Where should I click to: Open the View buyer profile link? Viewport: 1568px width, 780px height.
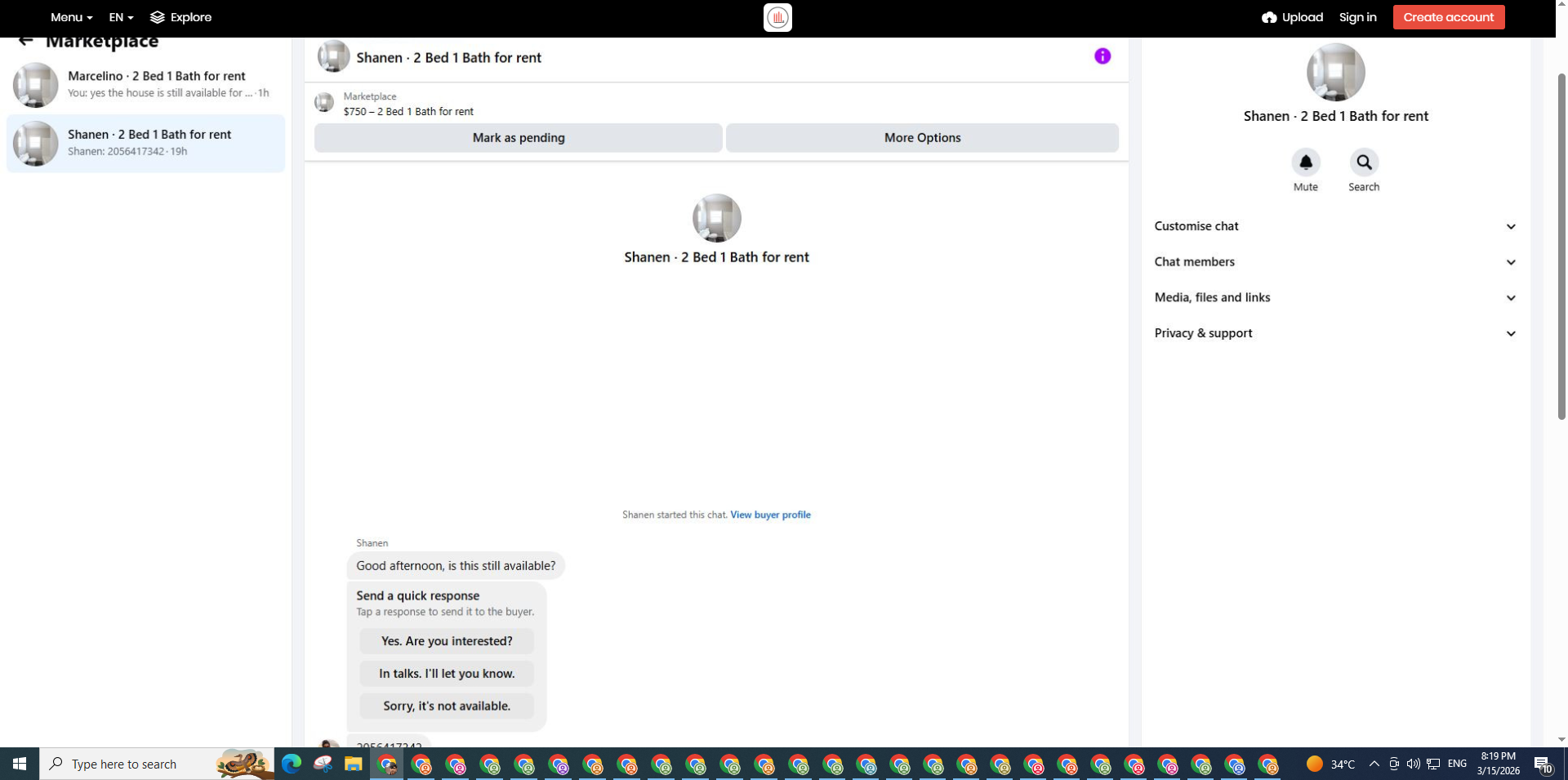(x=770, y=515)
